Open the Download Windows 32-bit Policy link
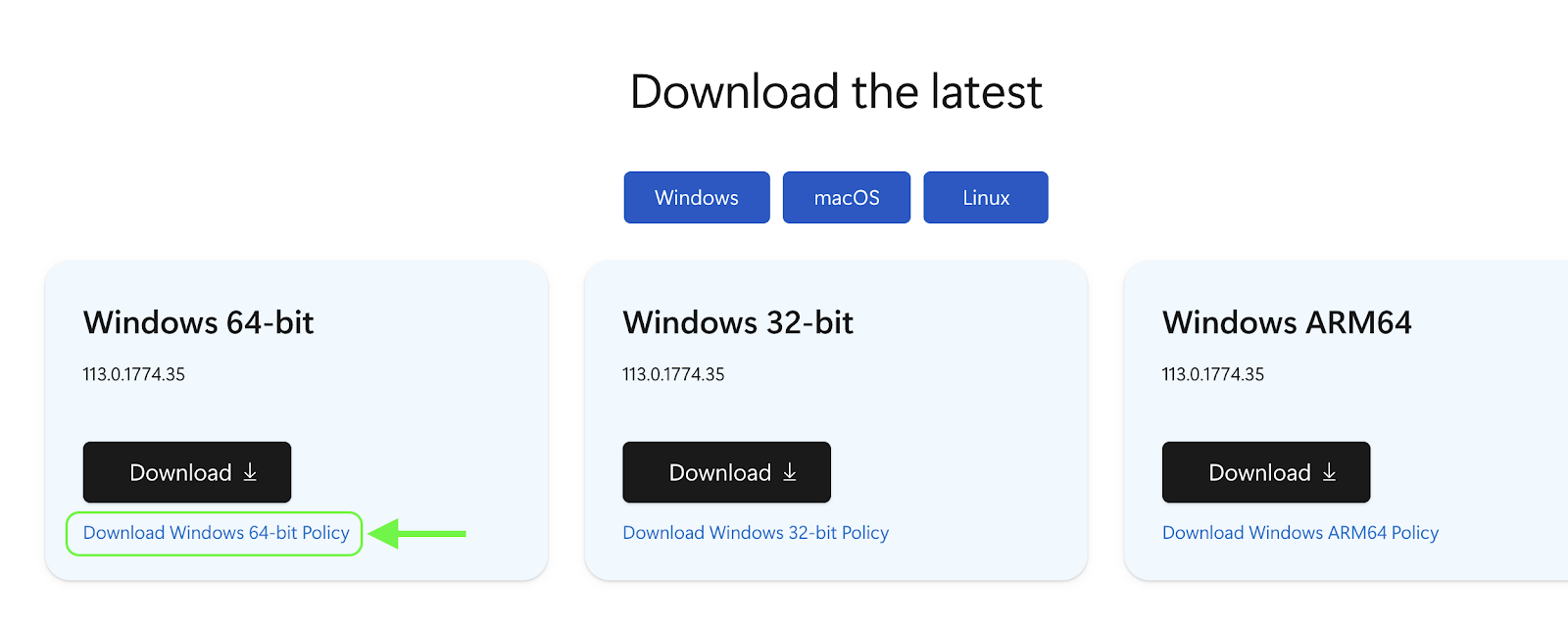The height and width of the screenshot is (628, 1568). (x=756, y=533)
